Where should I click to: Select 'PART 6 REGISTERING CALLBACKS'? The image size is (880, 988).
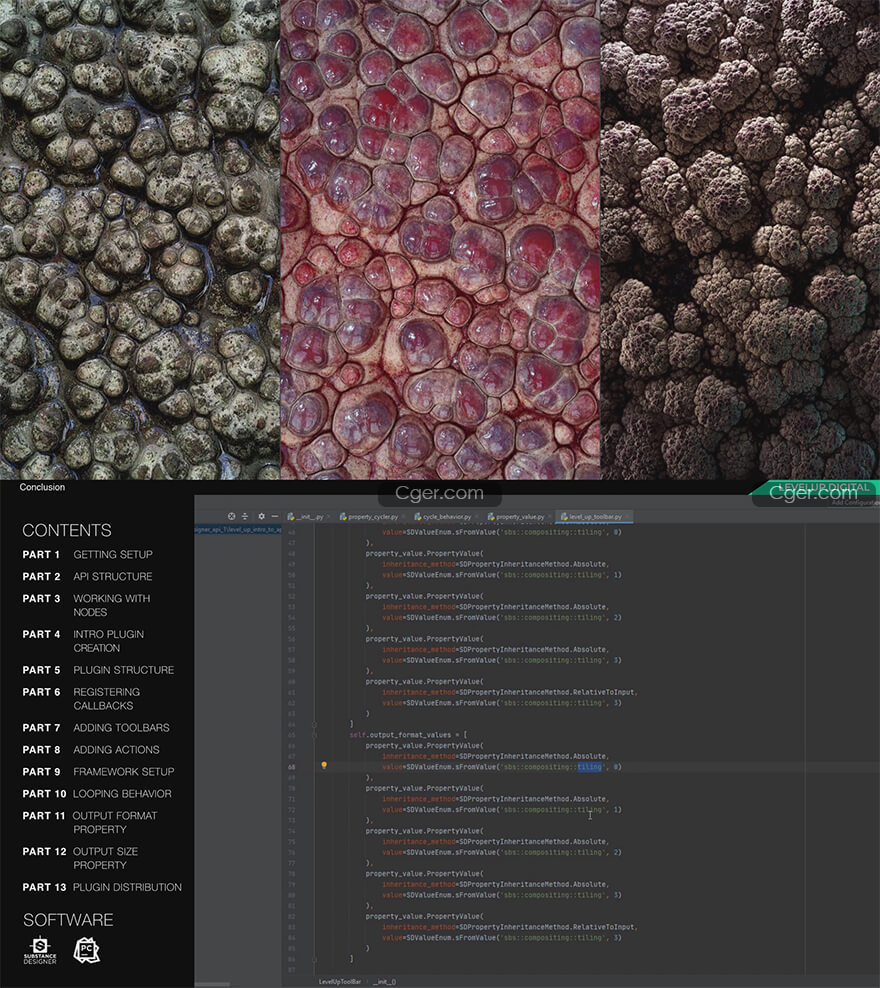pyautogui.click(x=81, y=698)
